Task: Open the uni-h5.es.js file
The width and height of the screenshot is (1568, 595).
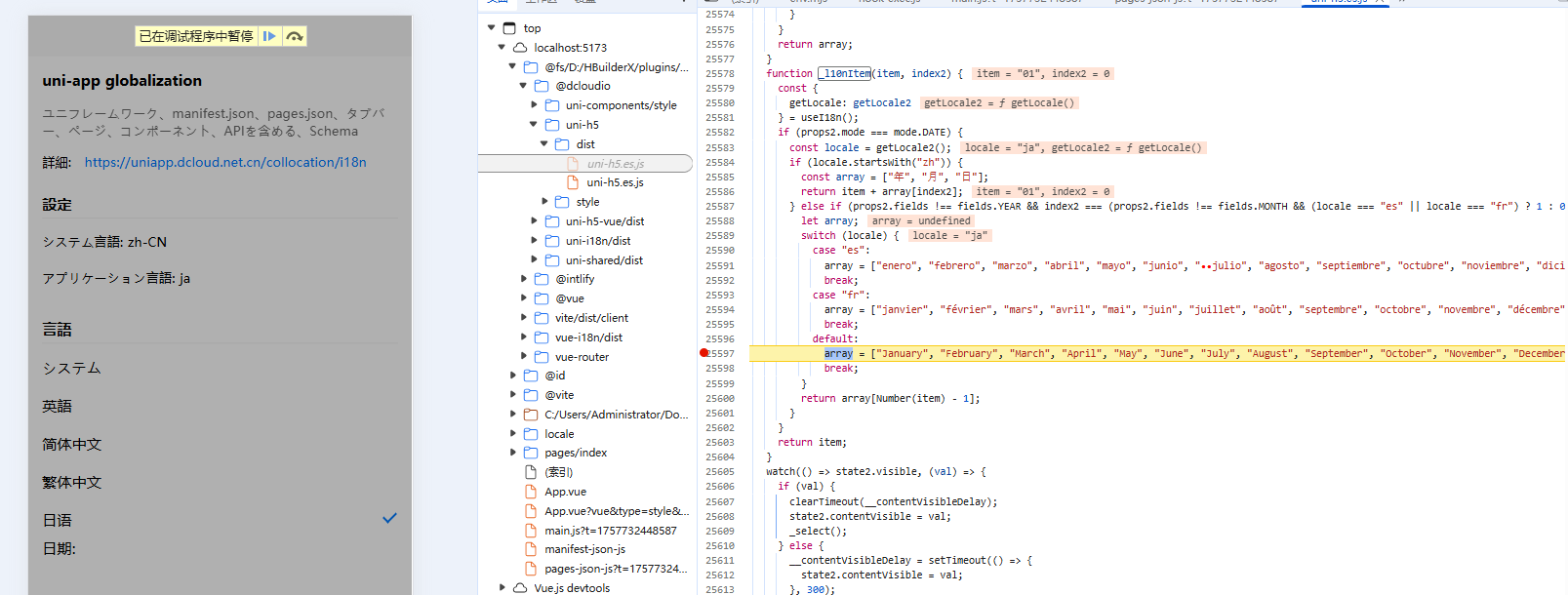Action: pos(614,182)
